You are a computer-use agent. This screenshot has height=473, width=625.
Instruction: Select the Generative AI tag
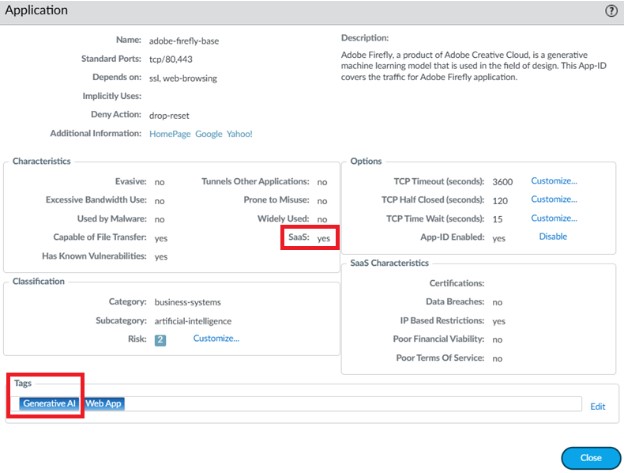[x=49, y=404]
